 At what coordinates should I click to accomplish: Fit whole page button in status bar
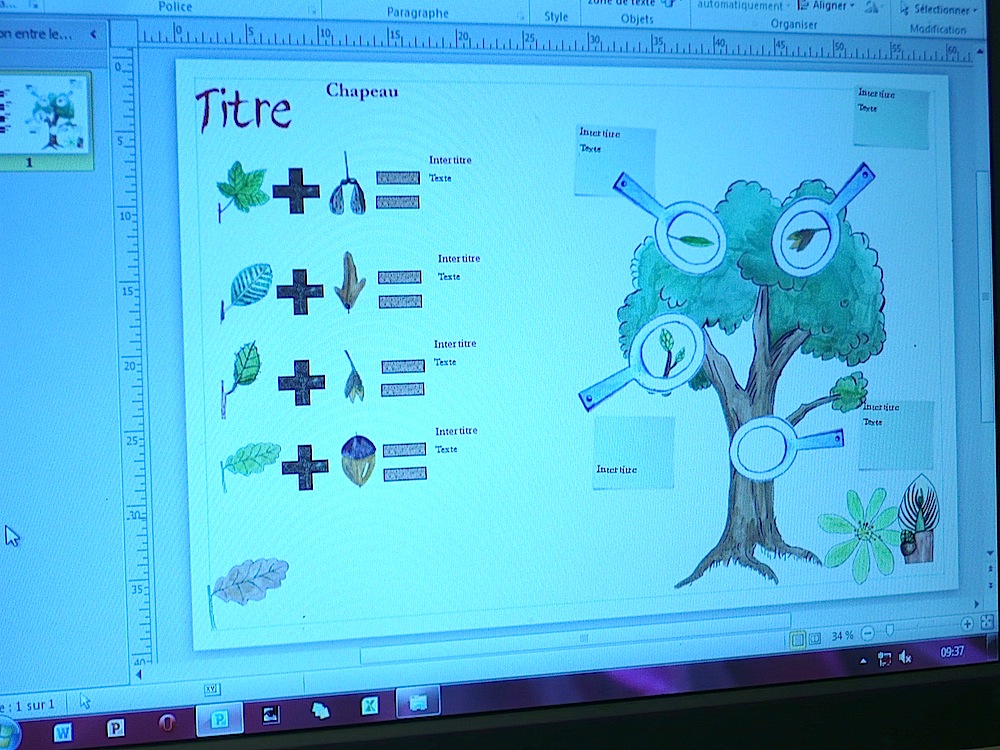click(x=987, y=622)
